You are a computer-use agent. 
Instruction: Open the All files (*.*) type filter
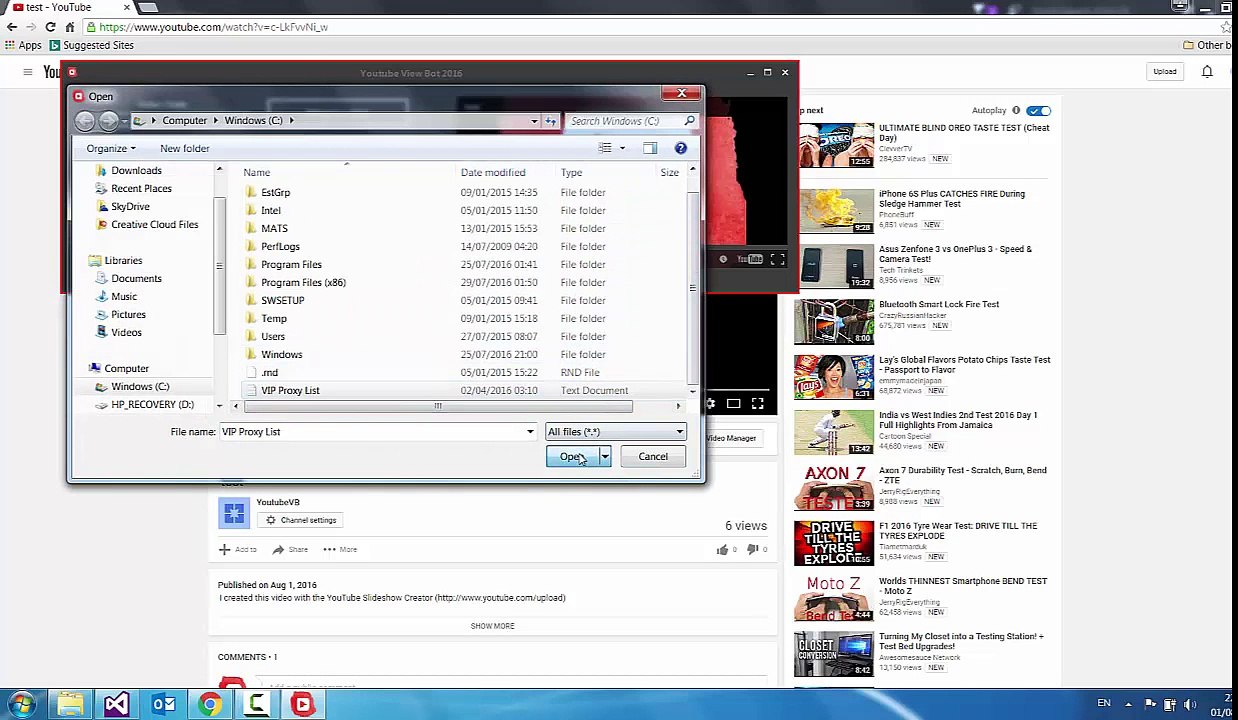point(615,432)
